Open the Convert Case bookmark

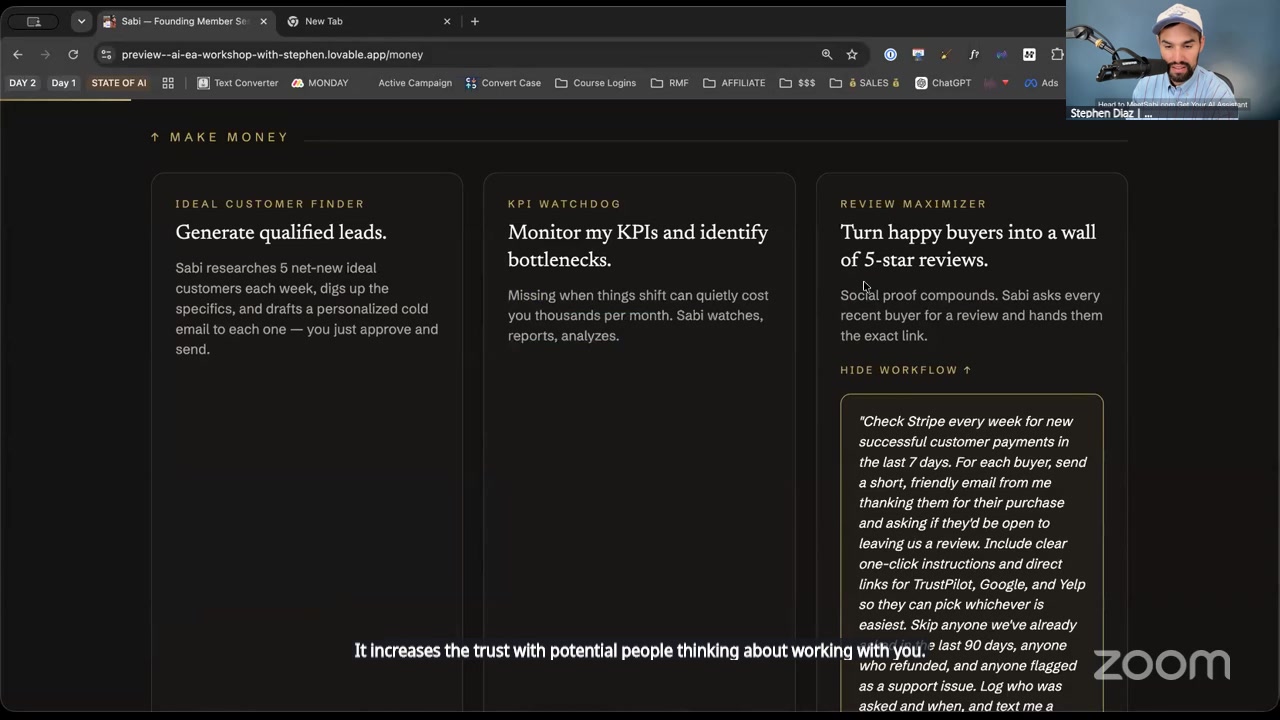tap(503, 83)
